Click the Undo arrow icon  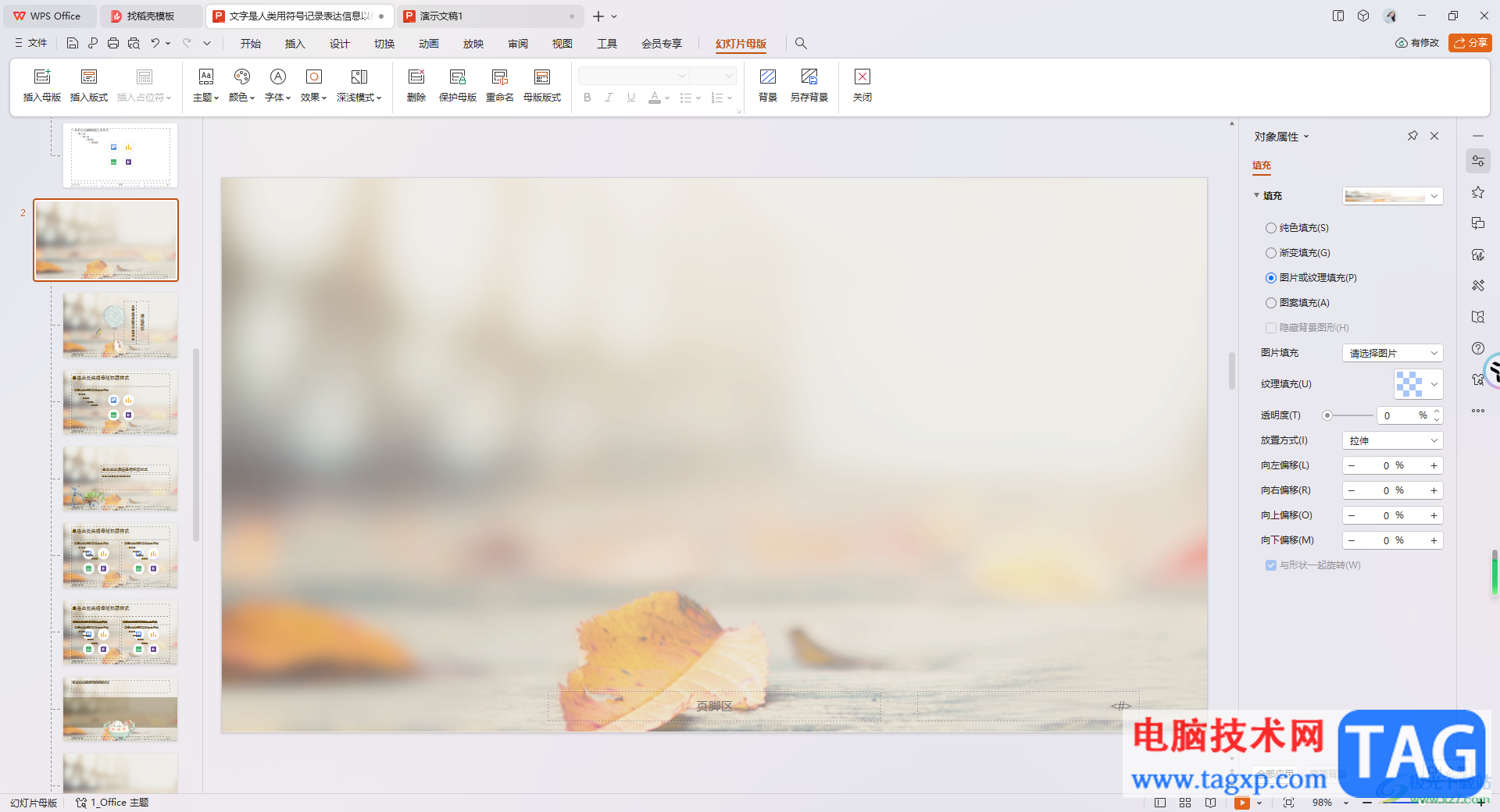click(x=155, y=44)
